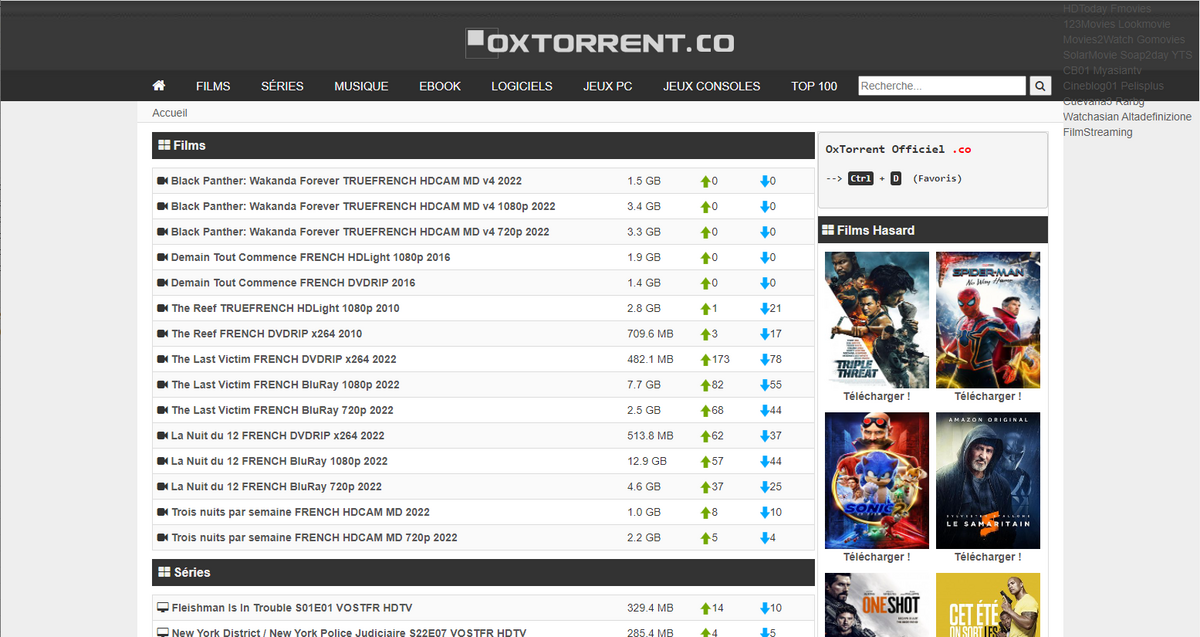Viewport: 1200px width, 637px height.
Task: Click the FilmStreaming side link
Action: (x=1098, y=132)
